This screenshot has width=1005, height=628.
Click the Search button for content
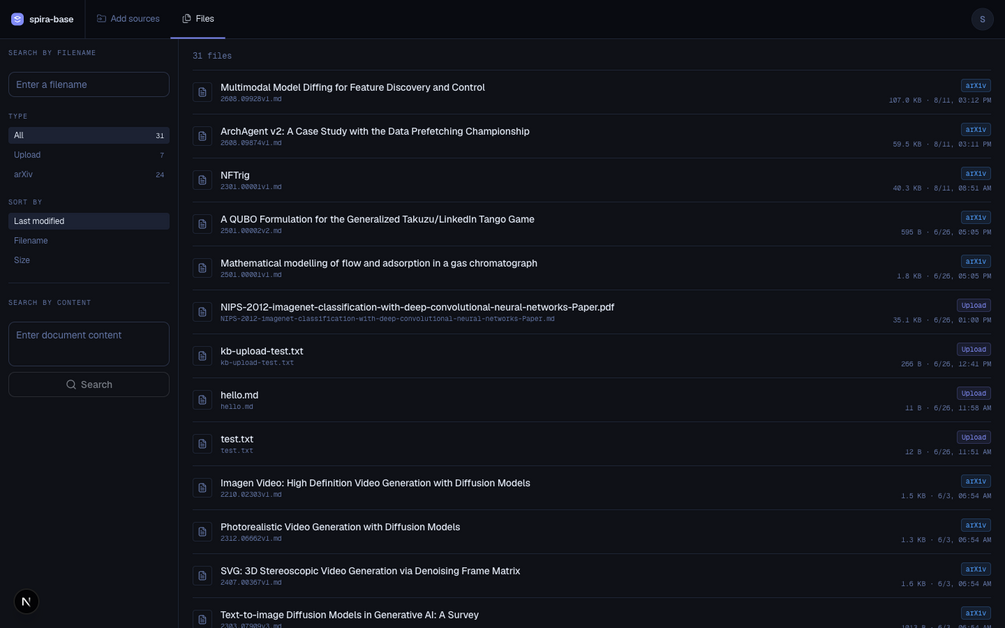[x=89, y=384]
